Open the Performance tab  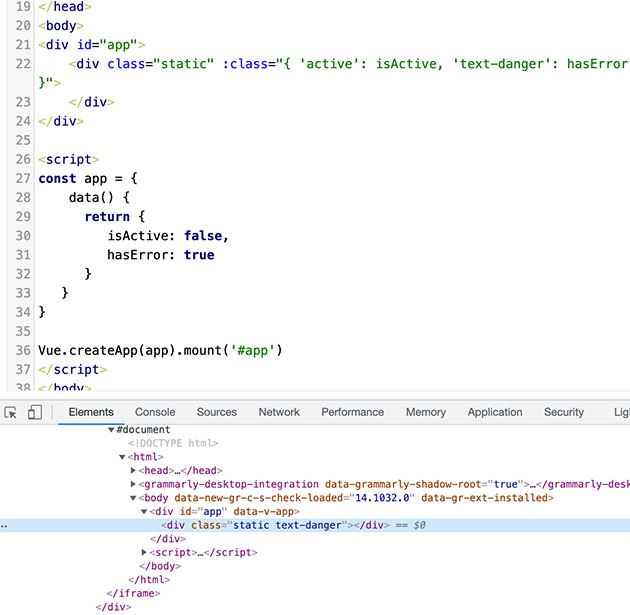coord(352,412)
